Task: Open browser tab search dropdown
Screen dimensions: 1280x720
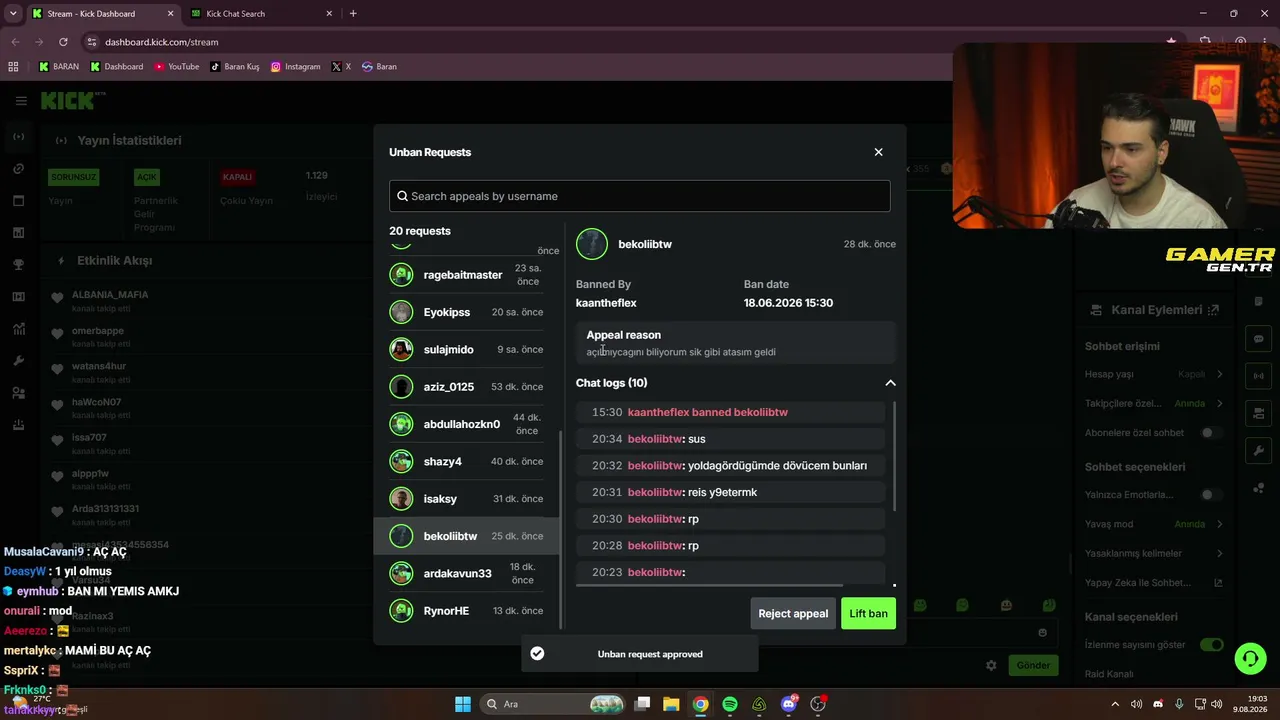Action: pyautogui.click(x=13, y=14)
